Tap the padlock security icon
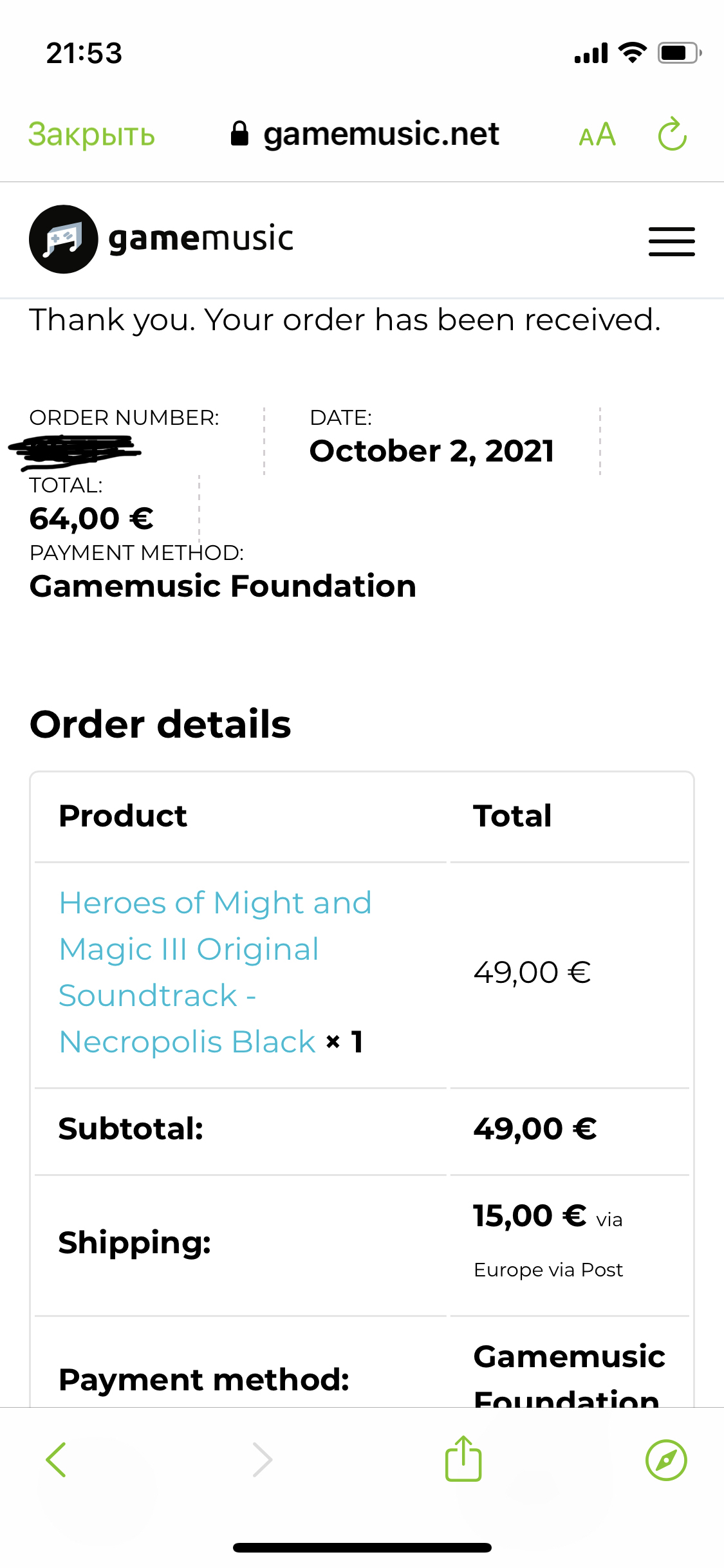Image resolution: width=724 pixels, height=1568 pixels. [239, 134]
